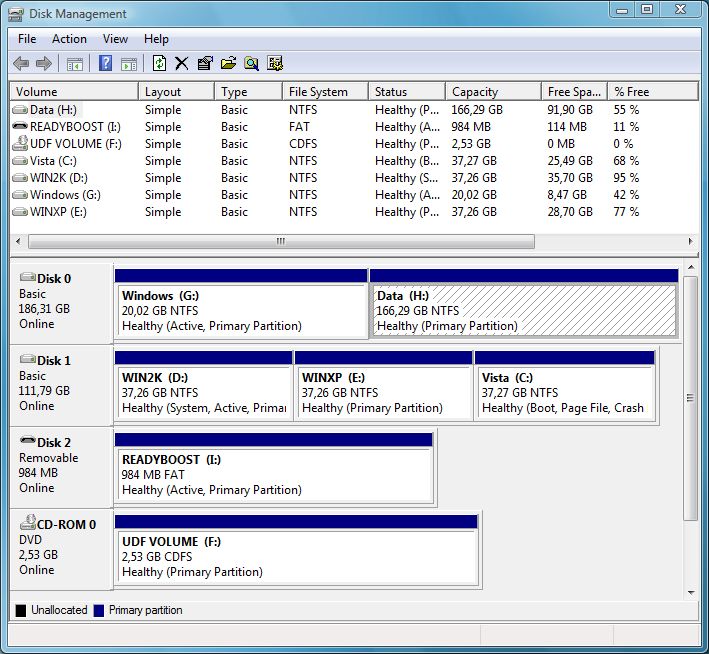Click the Disk 2 removable drive icon

[28, 440]
